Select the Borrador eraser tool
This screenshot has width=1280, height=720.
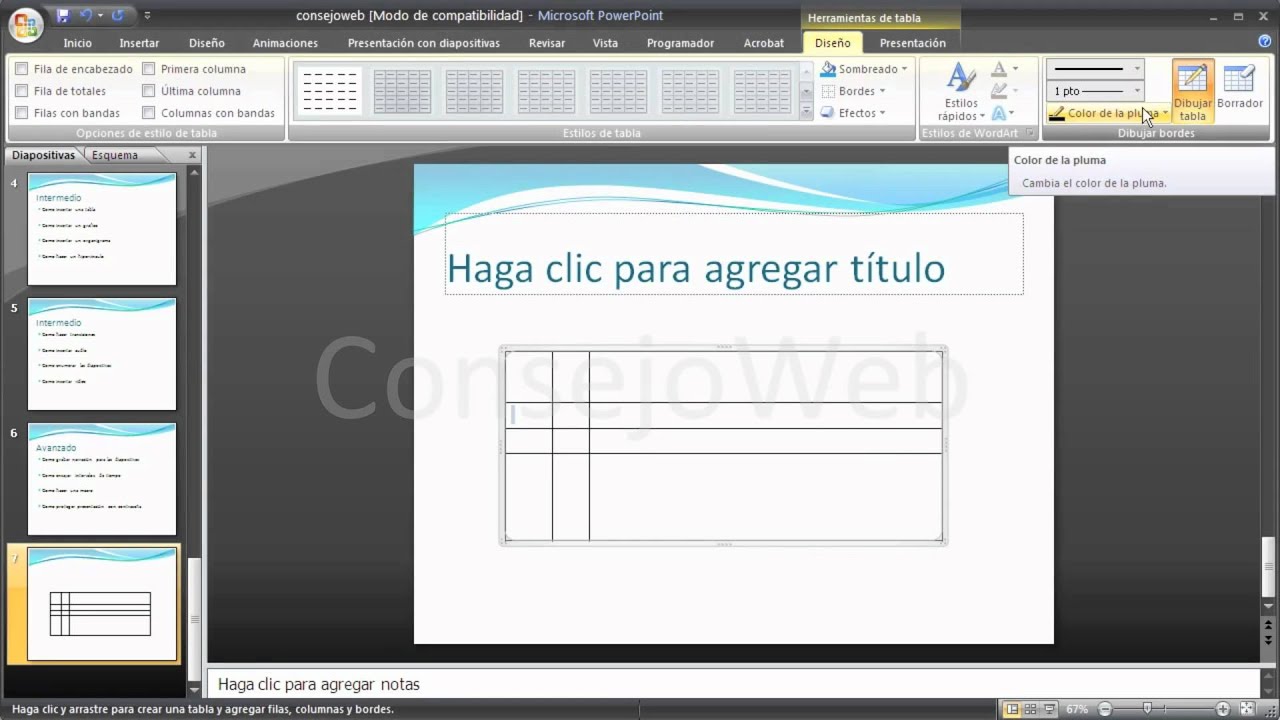click(x=1239, y=87)
